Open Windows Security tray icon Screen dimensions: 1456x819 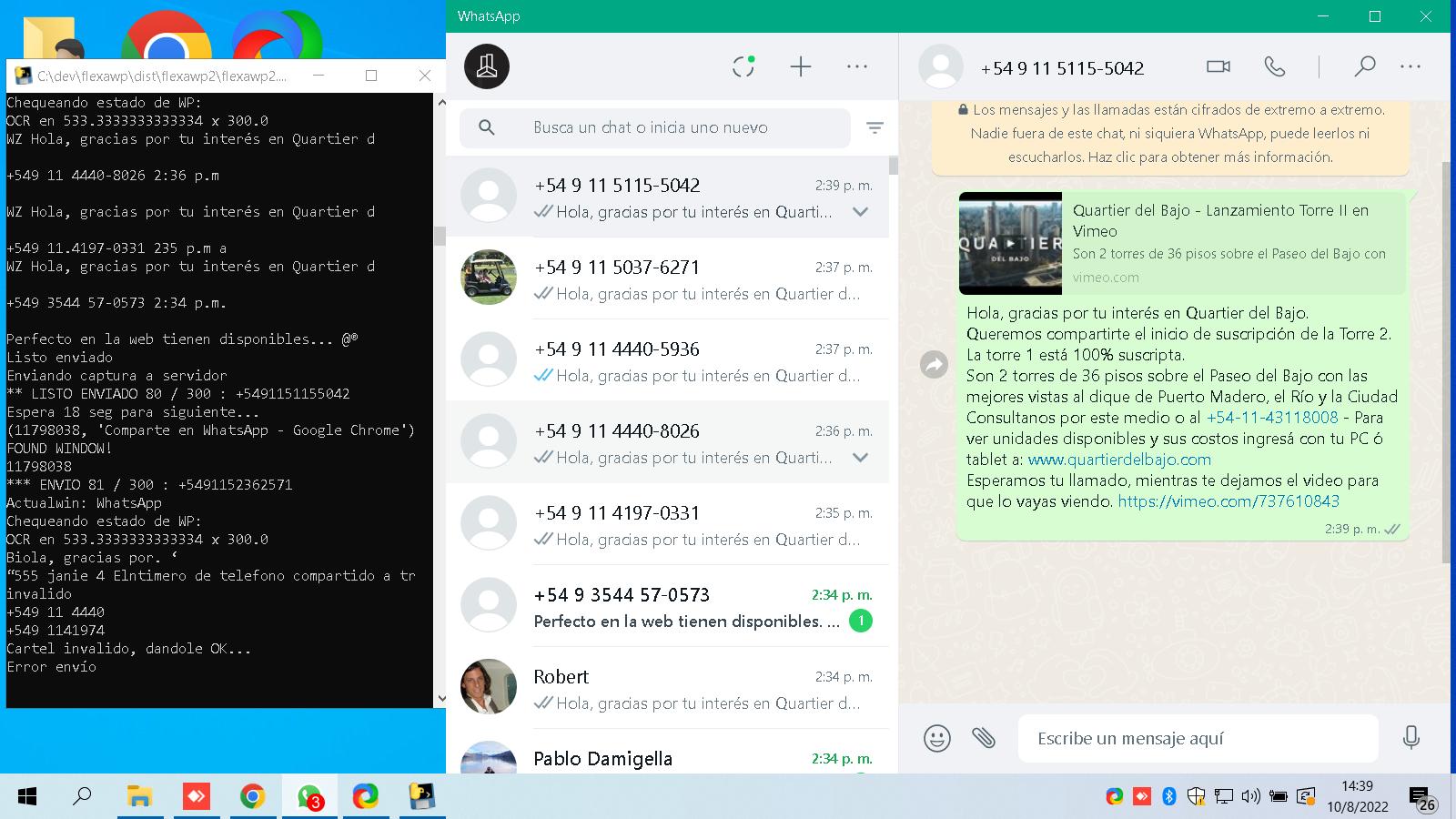(1197, 797)
